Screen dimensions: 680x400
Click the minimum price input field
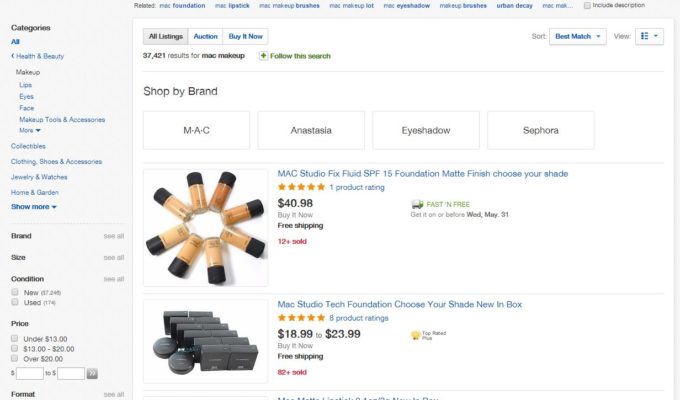[x=30, y=373]
